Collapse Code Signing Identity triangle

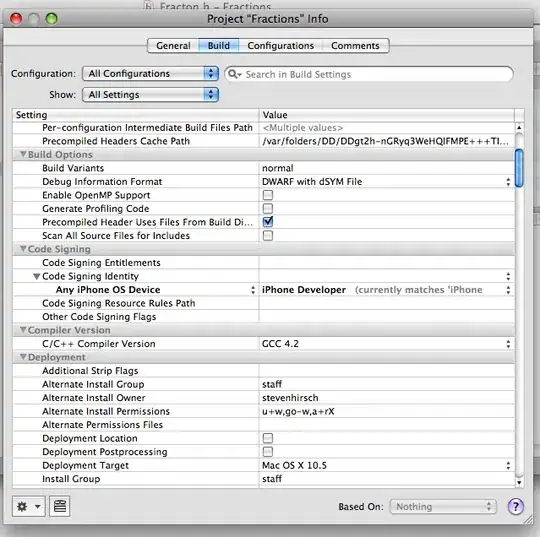pos(37,276)
